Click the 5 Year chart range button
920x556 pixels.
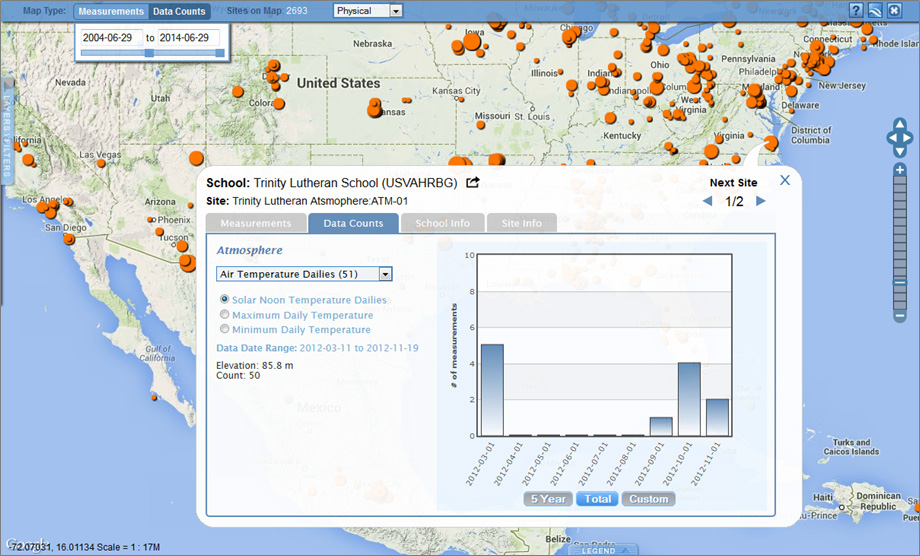click(548, 499)
